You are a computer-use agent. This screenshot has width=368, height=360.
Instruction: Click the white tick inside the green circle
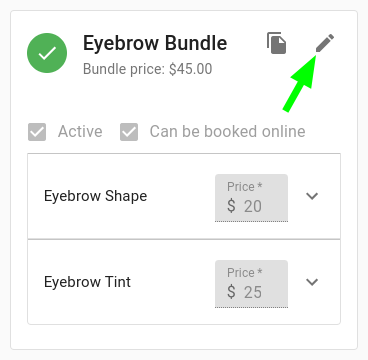(47, 53)
